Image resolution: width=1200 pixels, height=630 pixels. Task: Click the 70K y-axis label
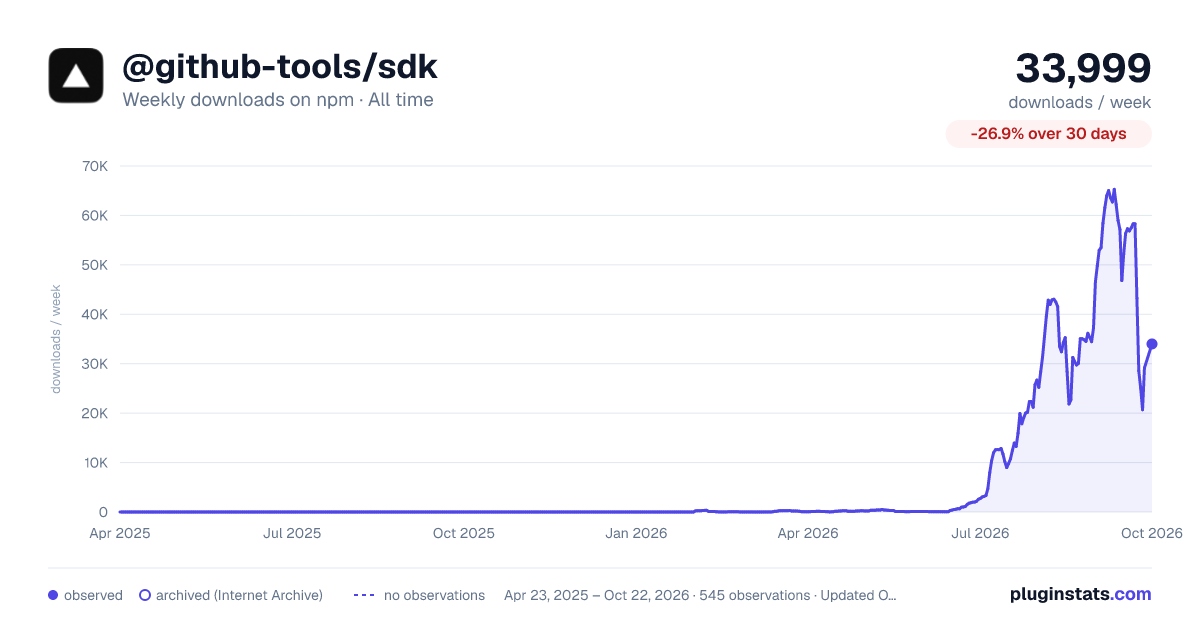(94, 166)
